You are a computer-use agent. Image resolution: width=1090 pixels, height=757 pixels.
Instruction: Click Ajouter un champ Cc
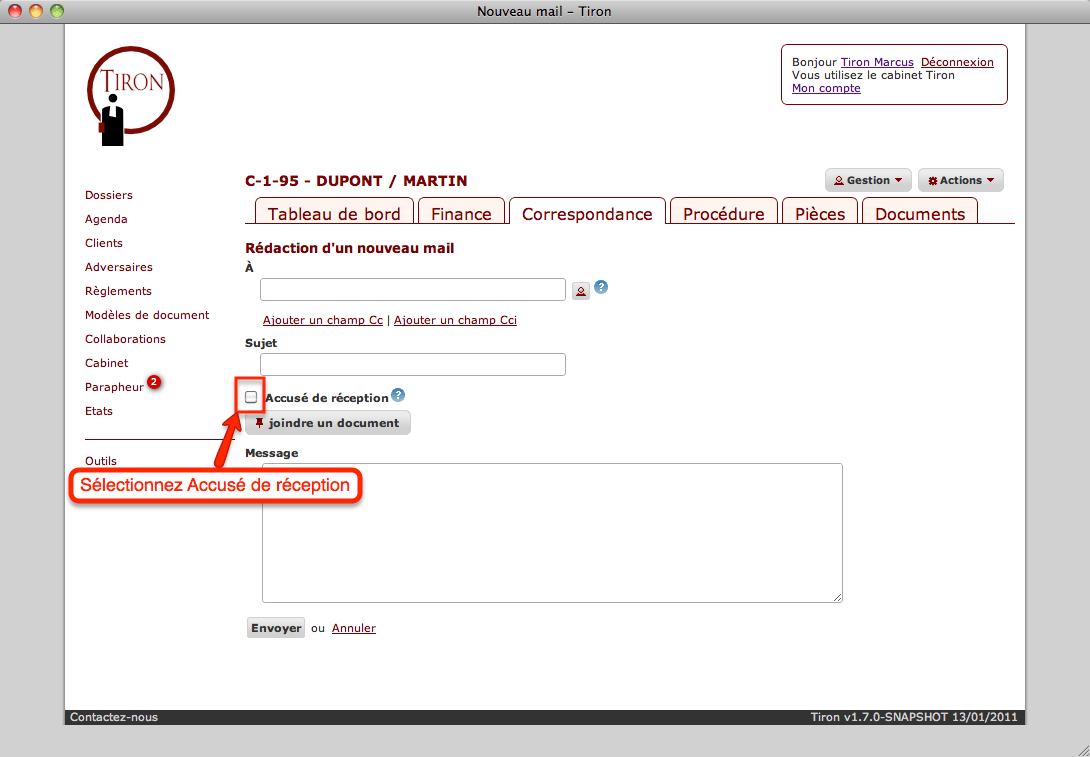320,320
